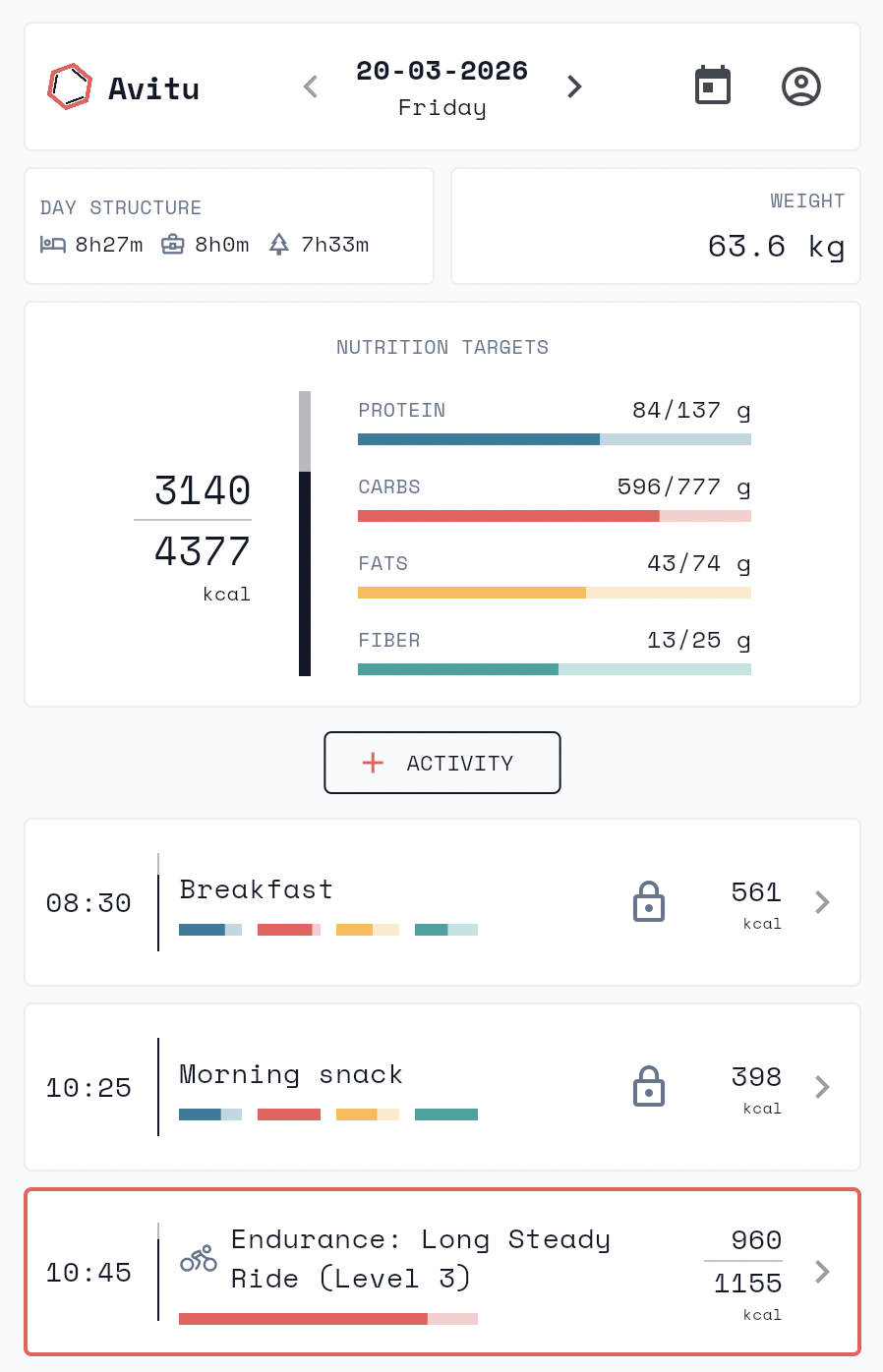Open the Morning snack details arrow
Viewport: 883px width, 1372px height.
click(x=821, y=1086)
